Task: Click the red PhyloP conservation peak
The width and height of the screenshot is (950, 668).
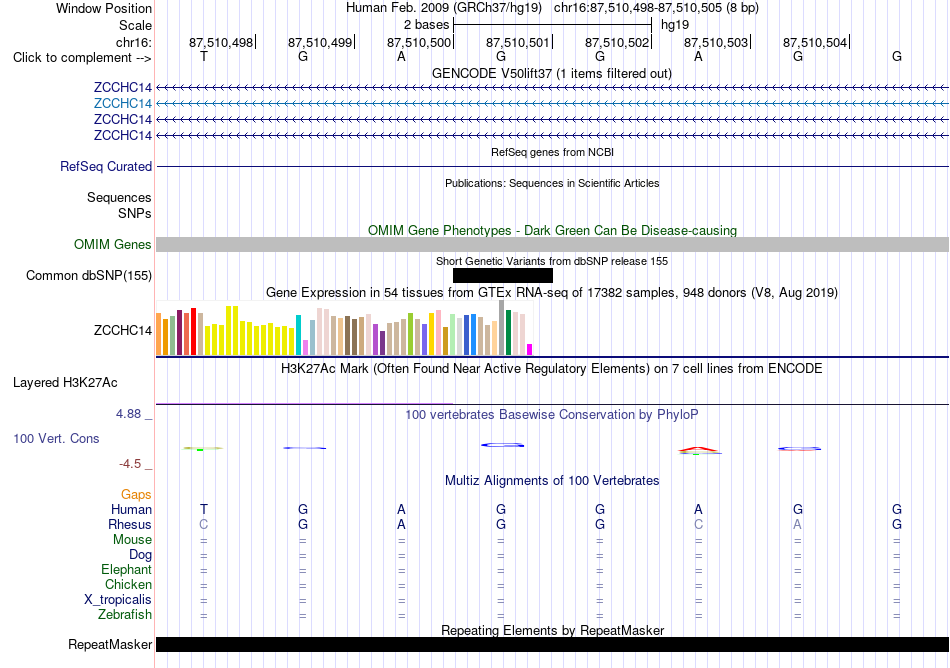Action: pos(698,449)
